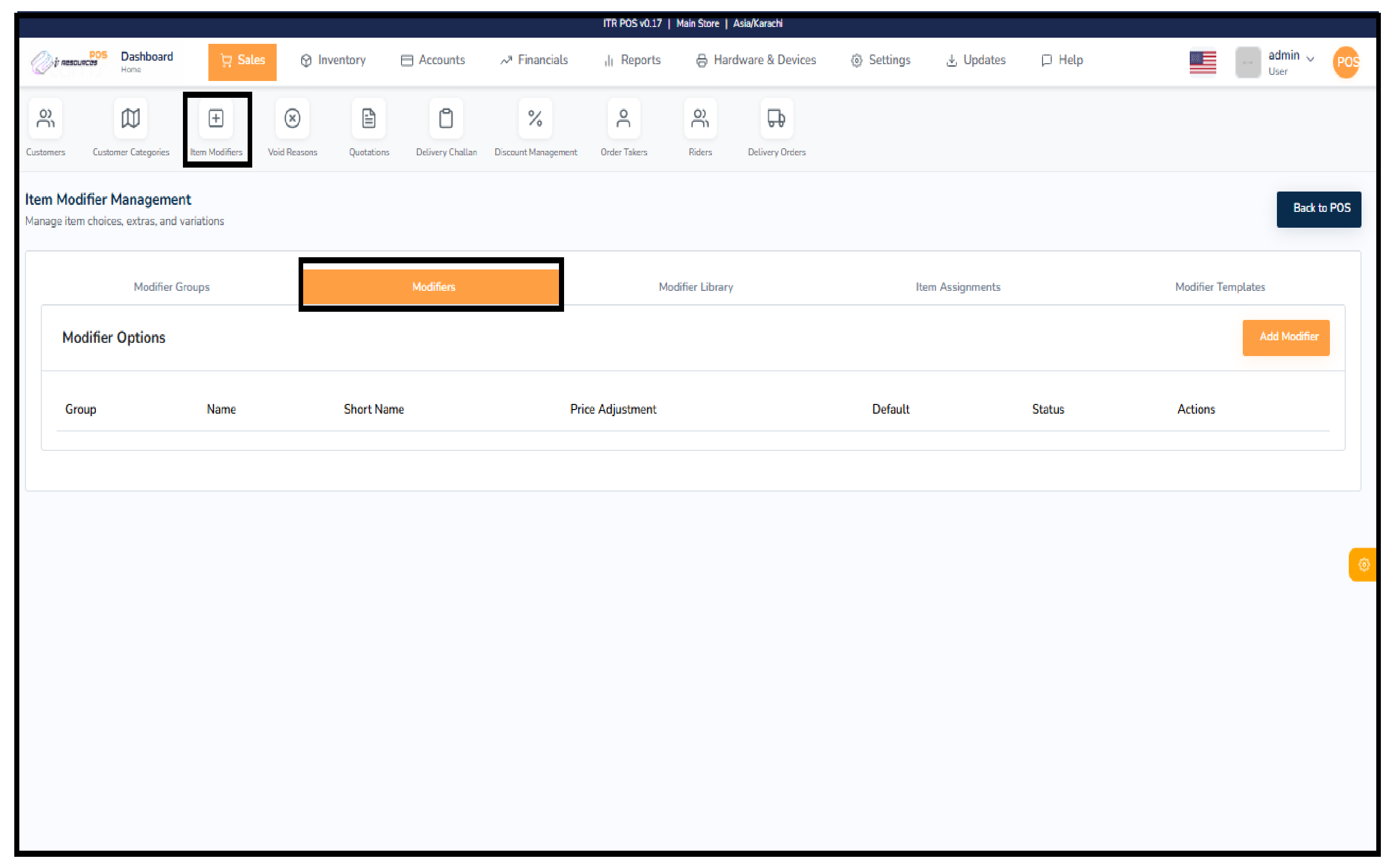Open the Customers icon
This screenshot has height=868, width=1388.
pos(45,119)
